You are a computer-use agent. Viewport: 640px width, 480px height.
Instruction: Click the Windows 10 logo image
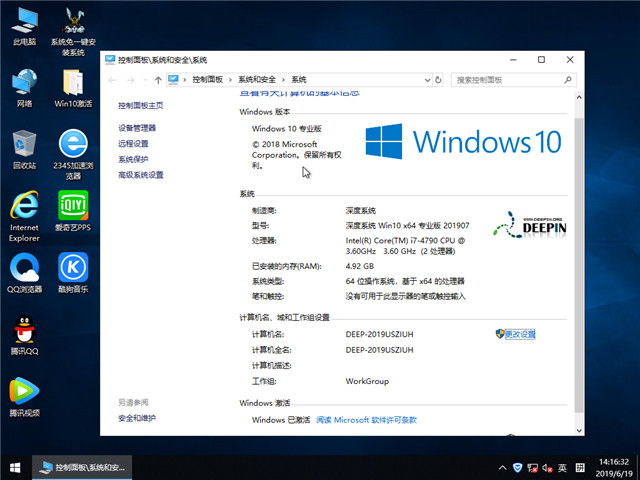463,142
